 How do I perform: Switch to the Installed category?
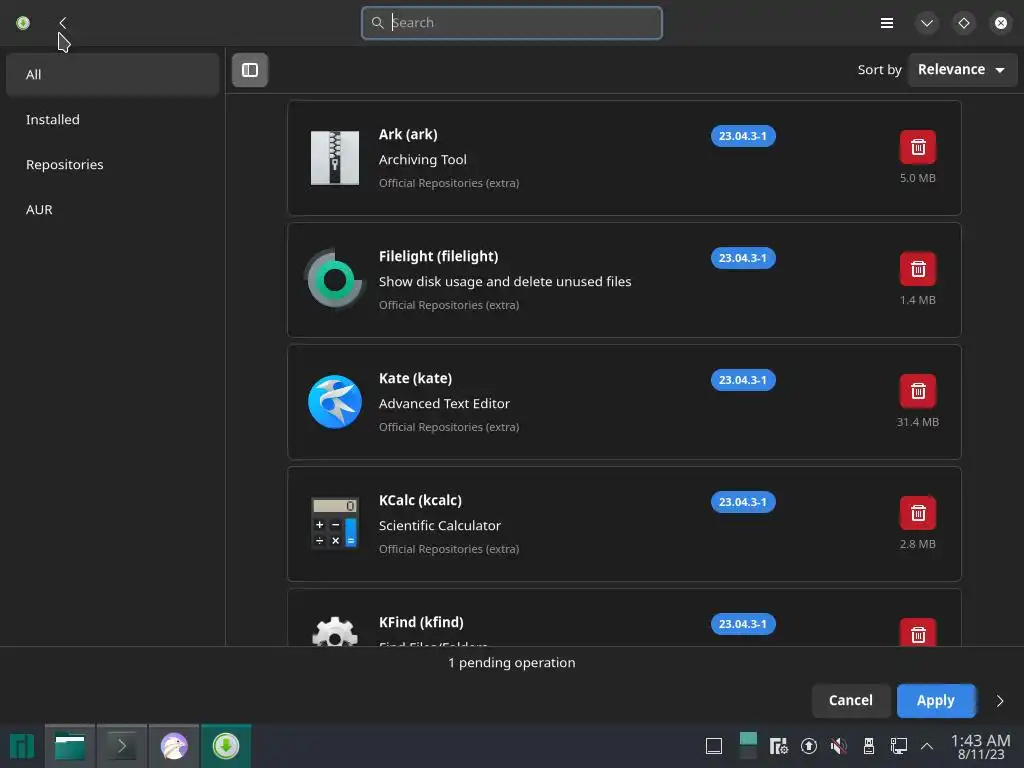[112, 120]
